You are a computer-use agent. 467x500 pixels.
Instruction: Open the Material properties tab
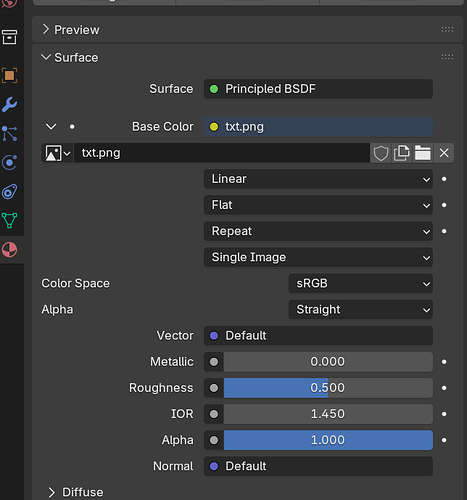point(9,250)
